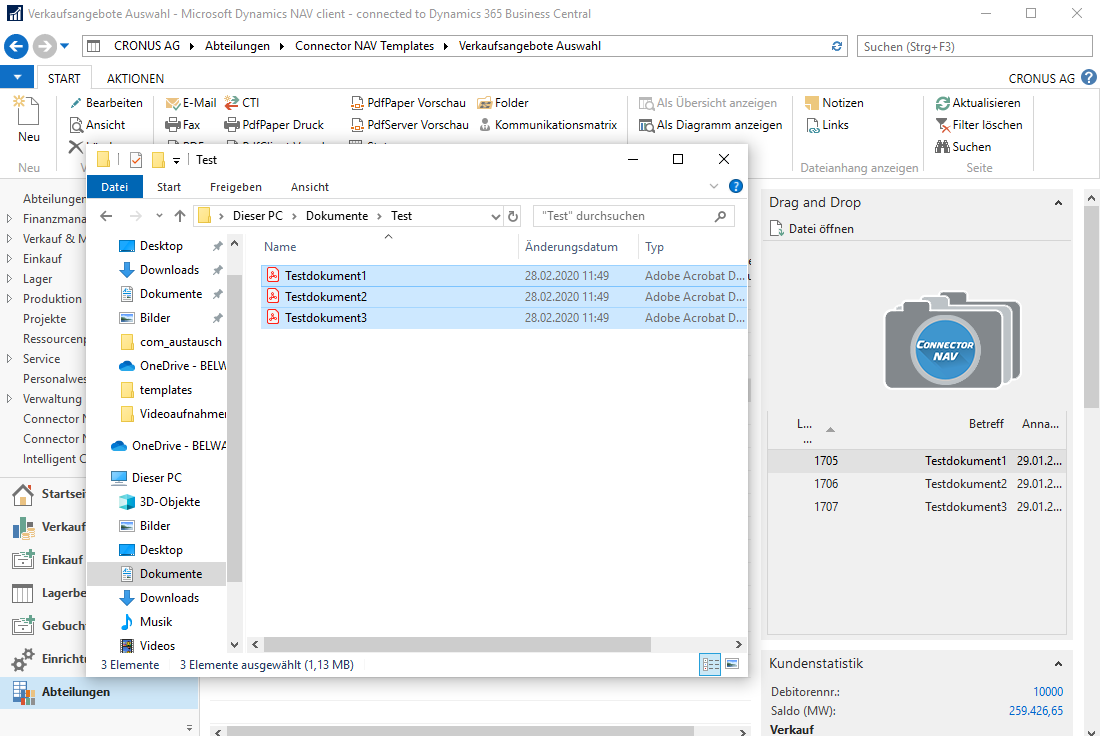The height and width of the screenshot is (736, 1100).
Task: Send via E-Mail ribbon button
Action: click(191, 103)
